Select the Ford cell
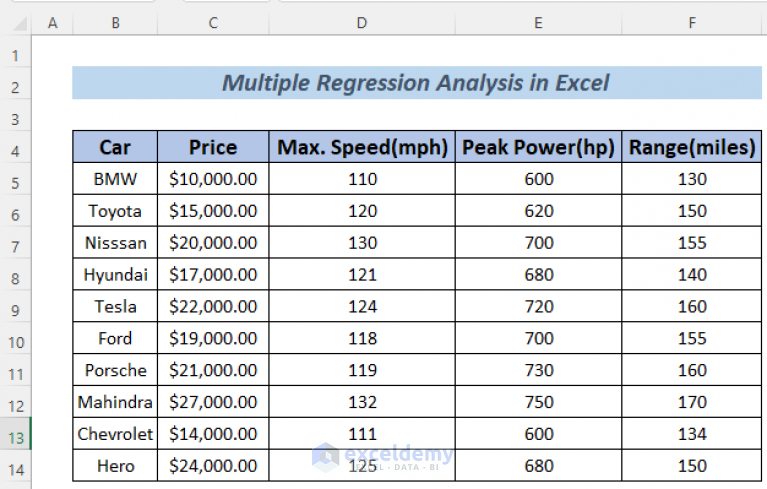Image resolution: width=767 pixels, height=489 pixels. tap(115, 338)
